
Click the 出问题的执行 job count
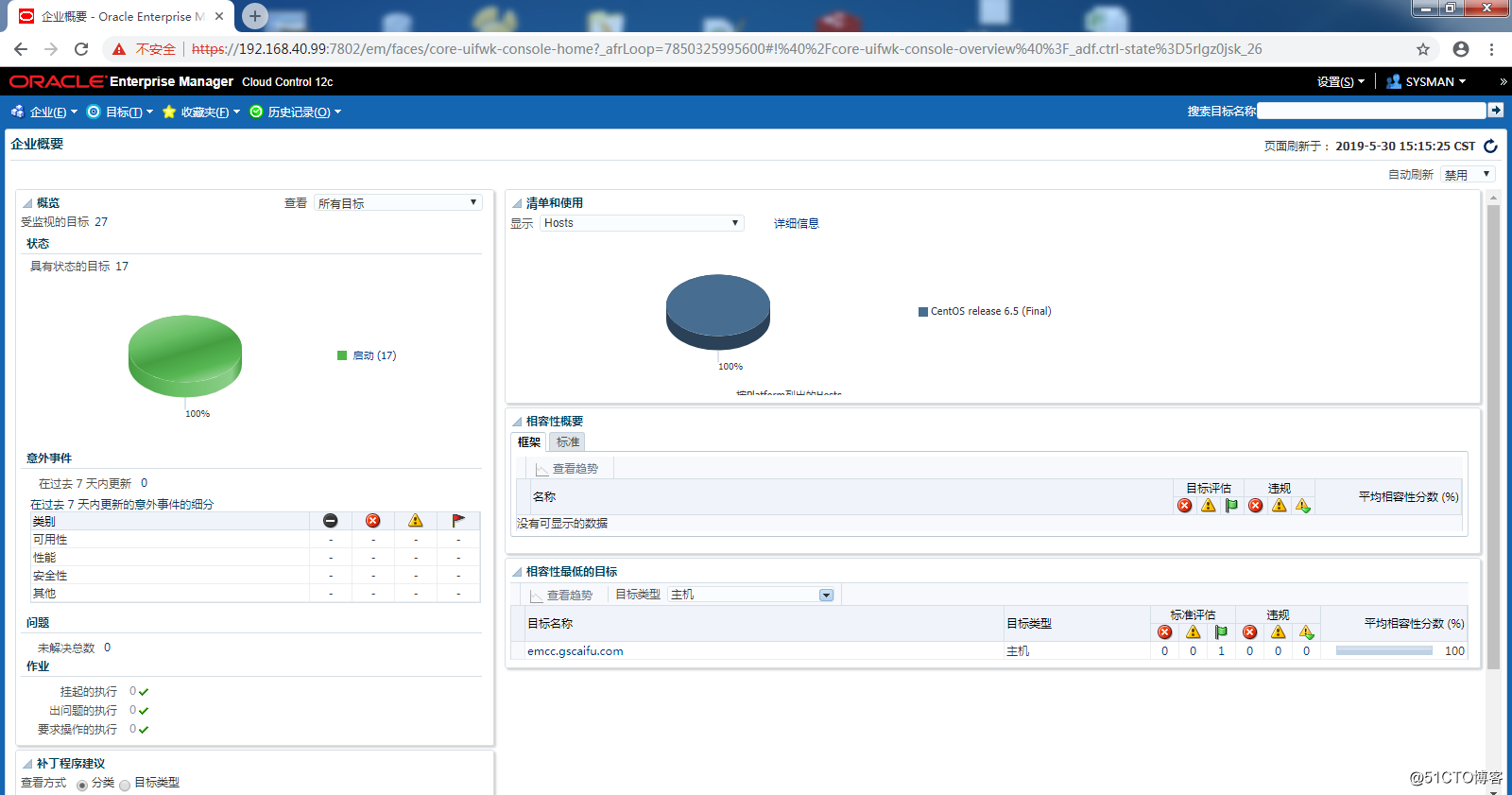[133, 711]
